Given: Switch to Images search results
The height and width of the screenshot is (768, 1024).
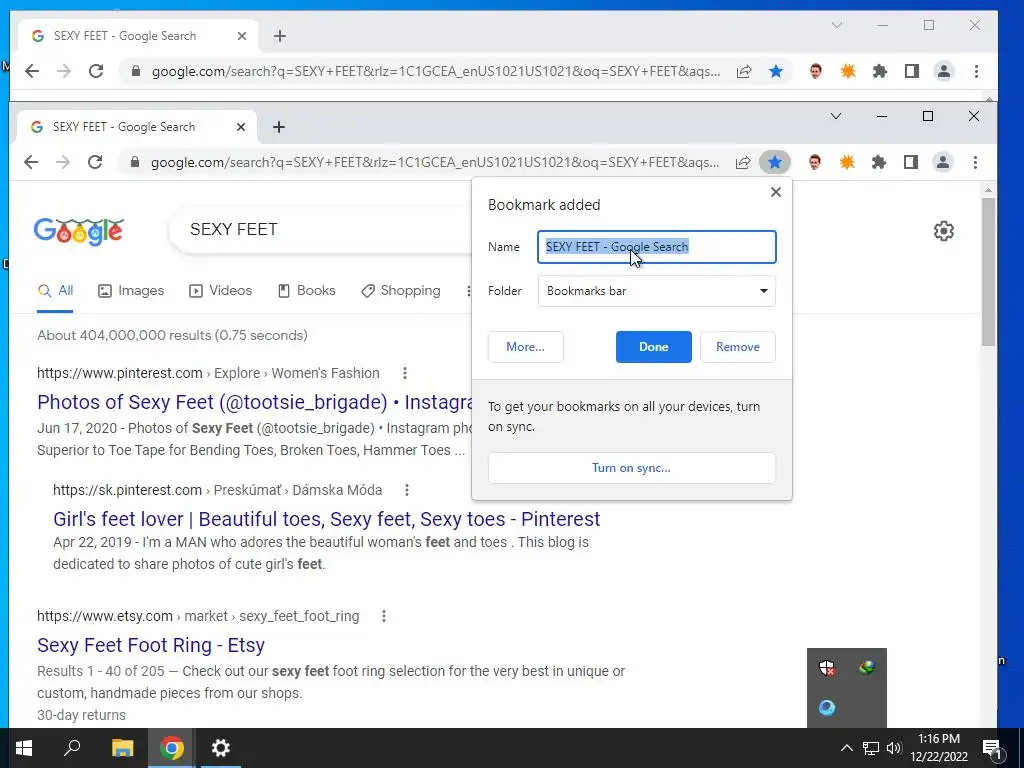Looking at the screenshot, I should (131, 291).
